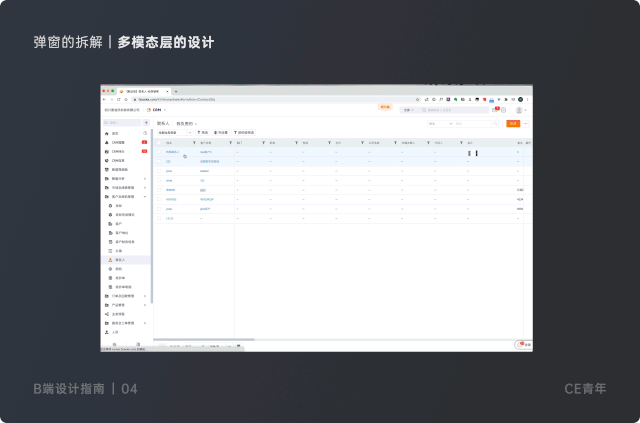
Task: Open first row contact name link
Action: click(173, 152)
